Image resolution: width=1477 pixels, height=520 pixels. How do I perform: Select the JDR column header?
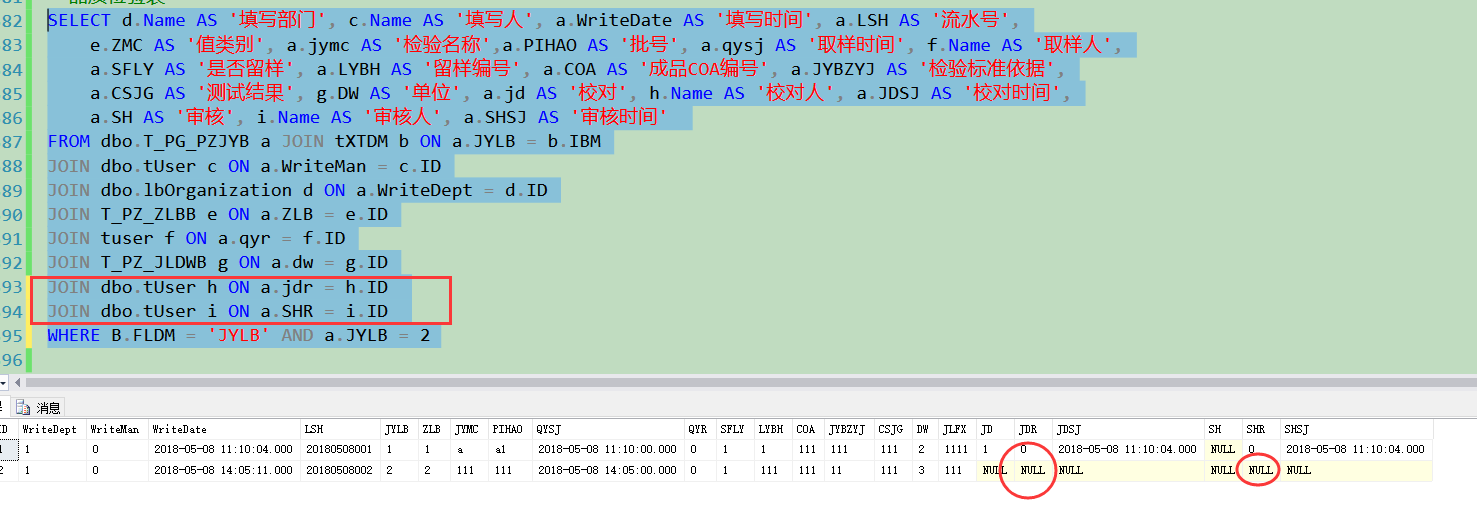coord(1034,430)
